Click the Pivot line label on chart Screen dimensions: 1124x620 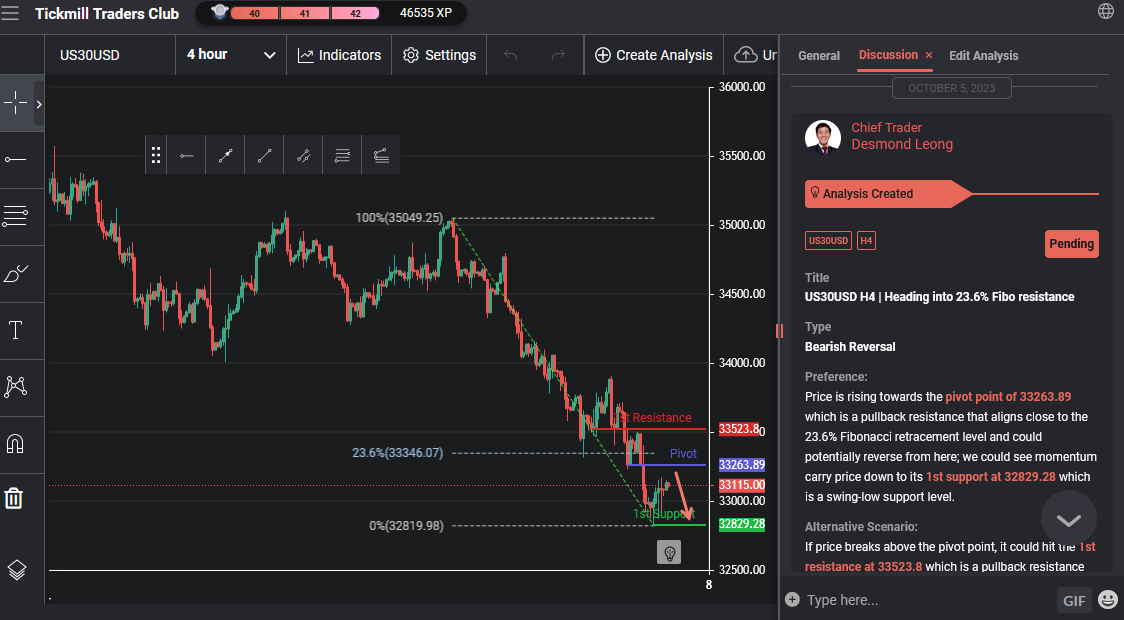[683, 454]
